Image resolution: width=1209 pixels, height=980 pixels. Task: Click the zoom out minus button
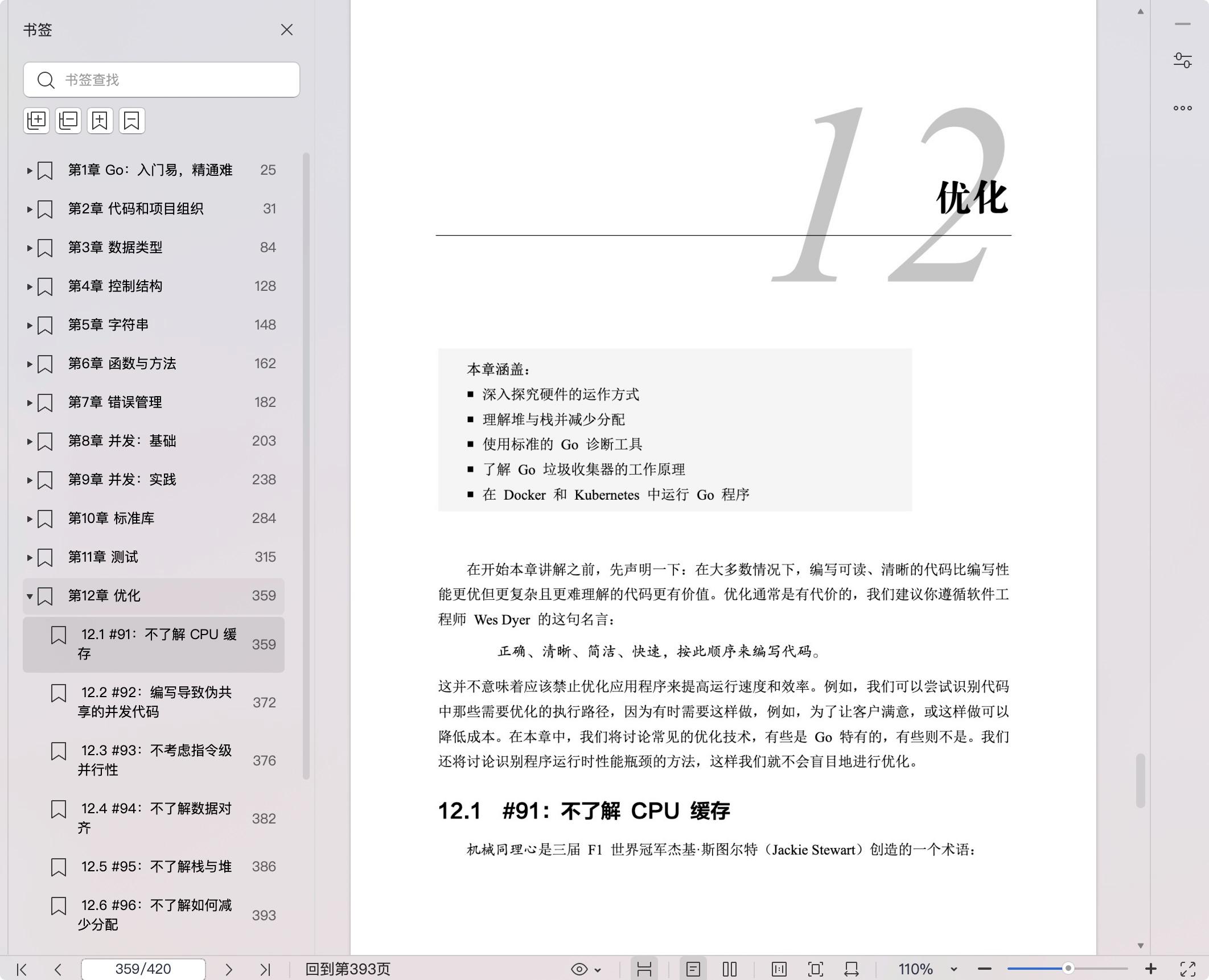pos(985,969)
